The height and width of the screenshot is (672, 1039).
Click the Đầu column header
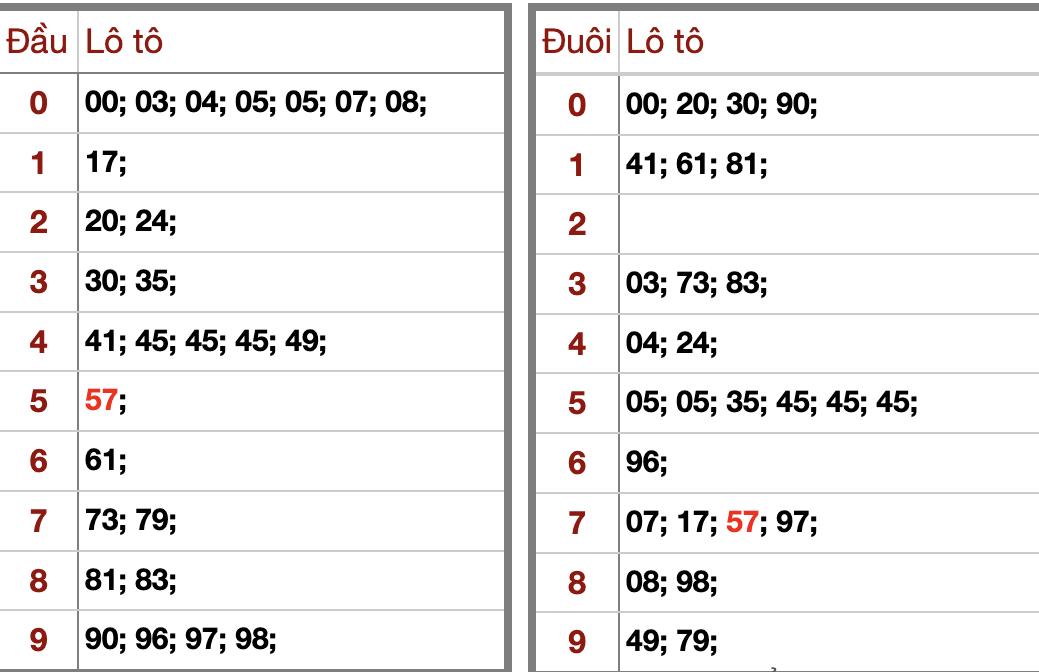tap(38, 42)
